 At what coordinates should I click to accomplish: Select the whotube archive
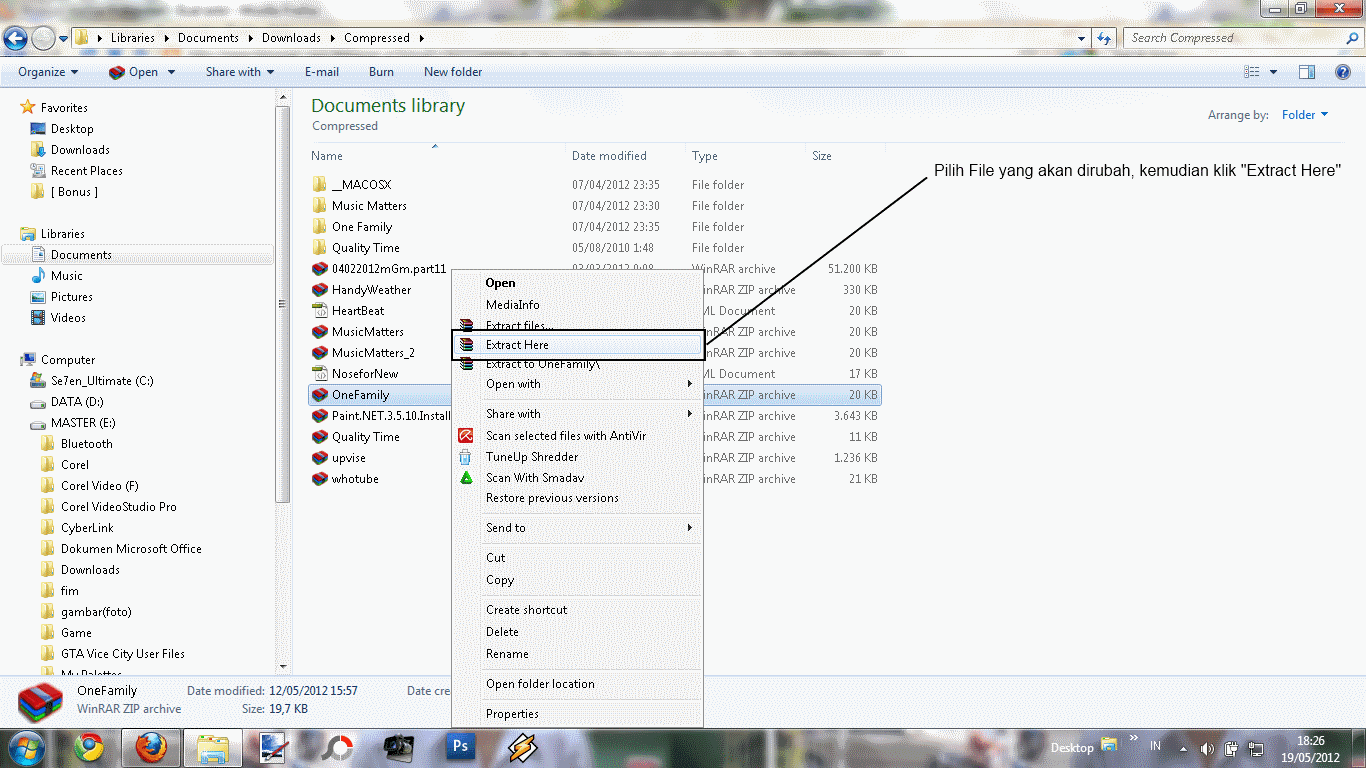click(x=355, y=479)
